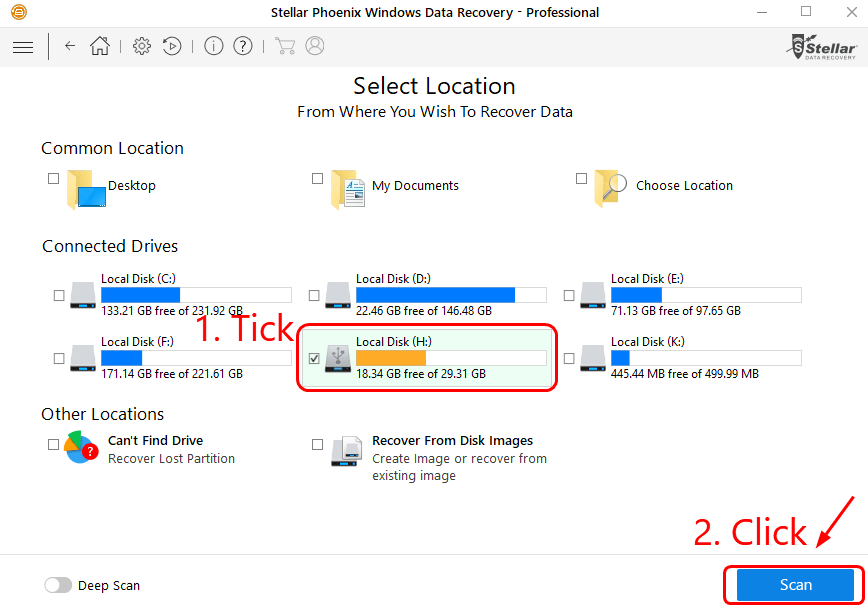Check Local Disk (F:) checkbox
This screenshot has width=868, height=610.
click(x=59, y=359)
